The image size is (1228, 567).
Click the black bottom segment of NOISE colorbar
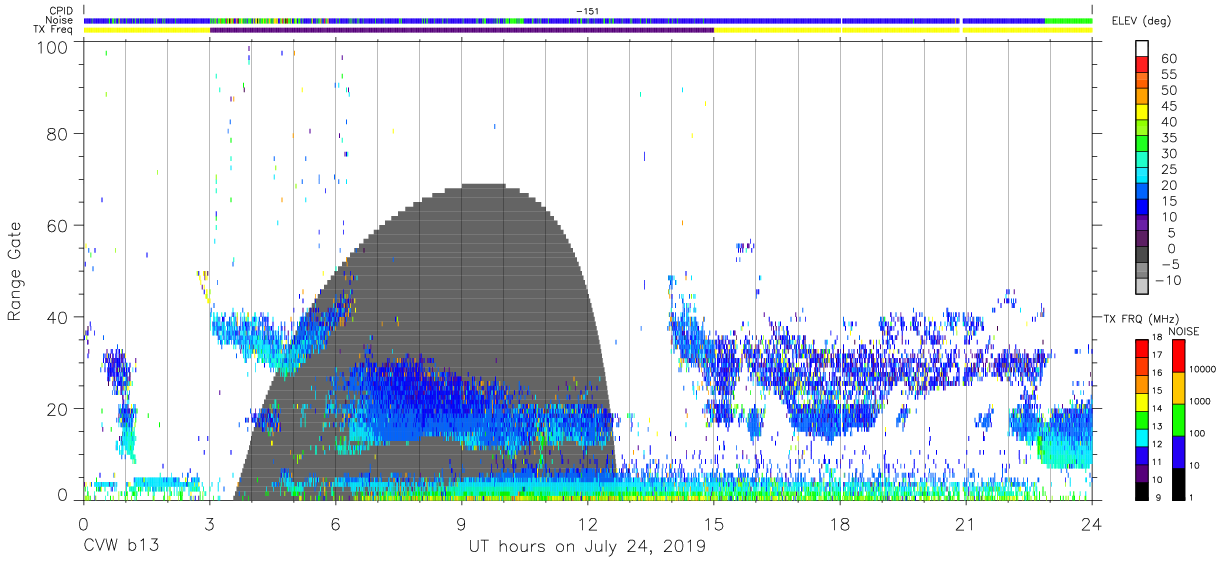coord(1177,482)
